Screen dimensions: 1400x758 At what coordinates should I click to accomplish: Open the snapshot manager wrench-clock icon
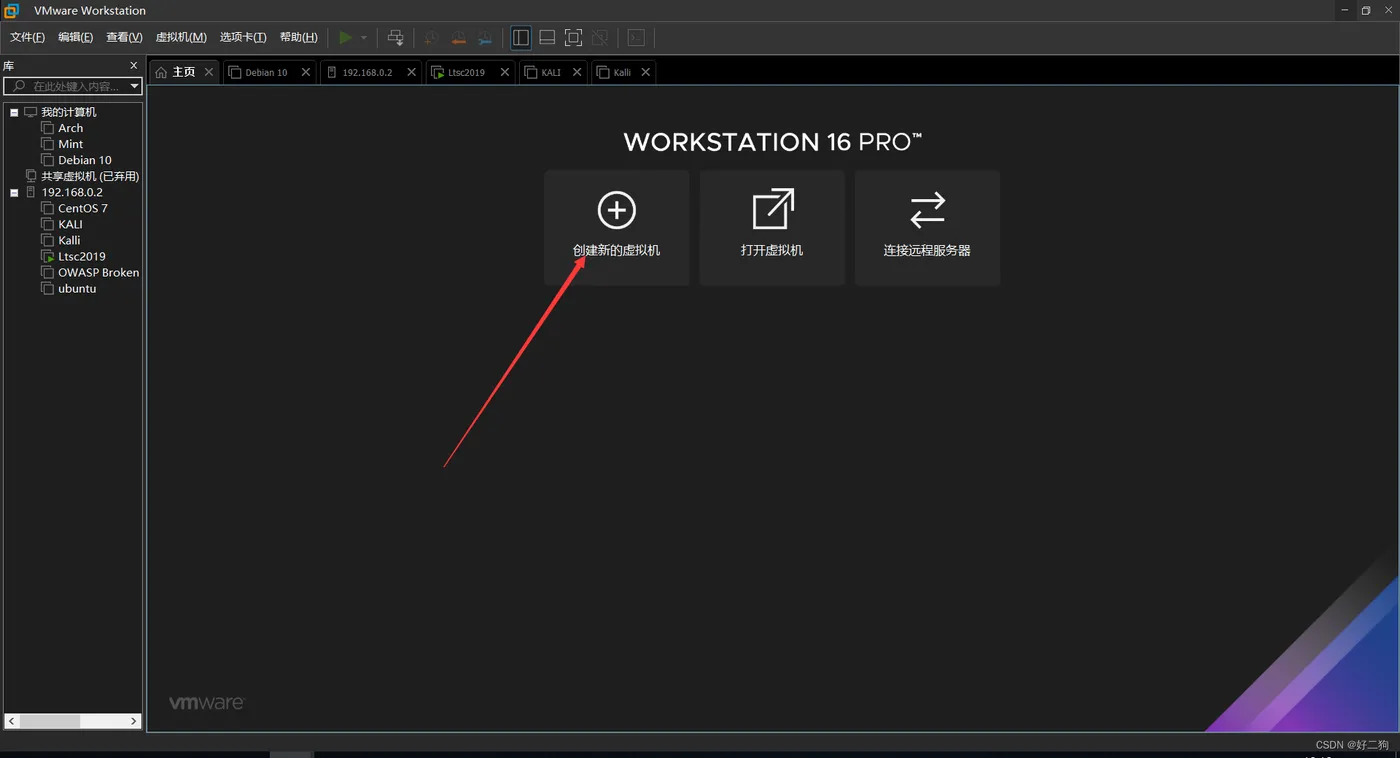click(x=485, y=38)
